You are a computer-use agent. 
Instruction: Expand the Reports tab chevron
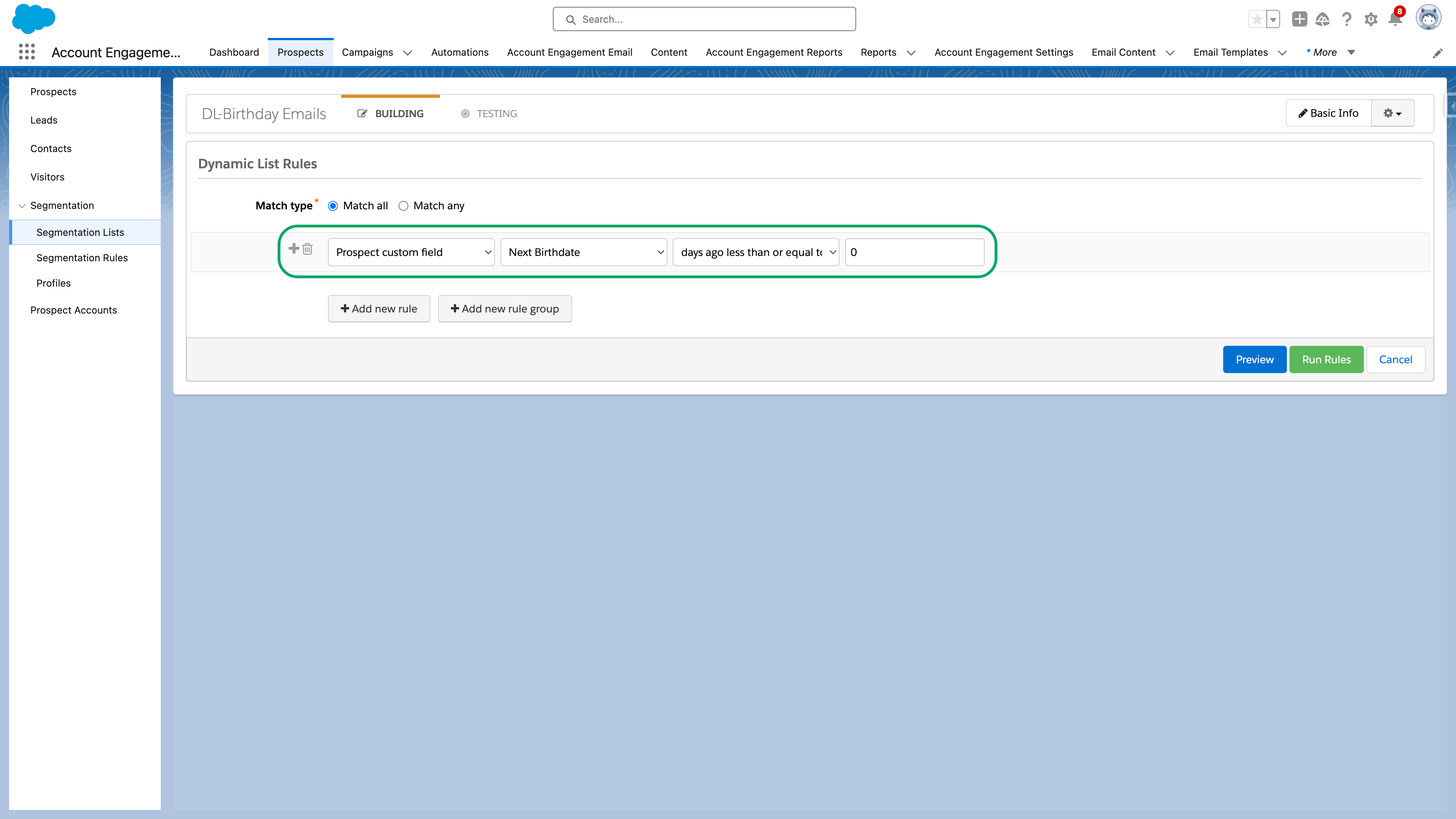(911, 53)
